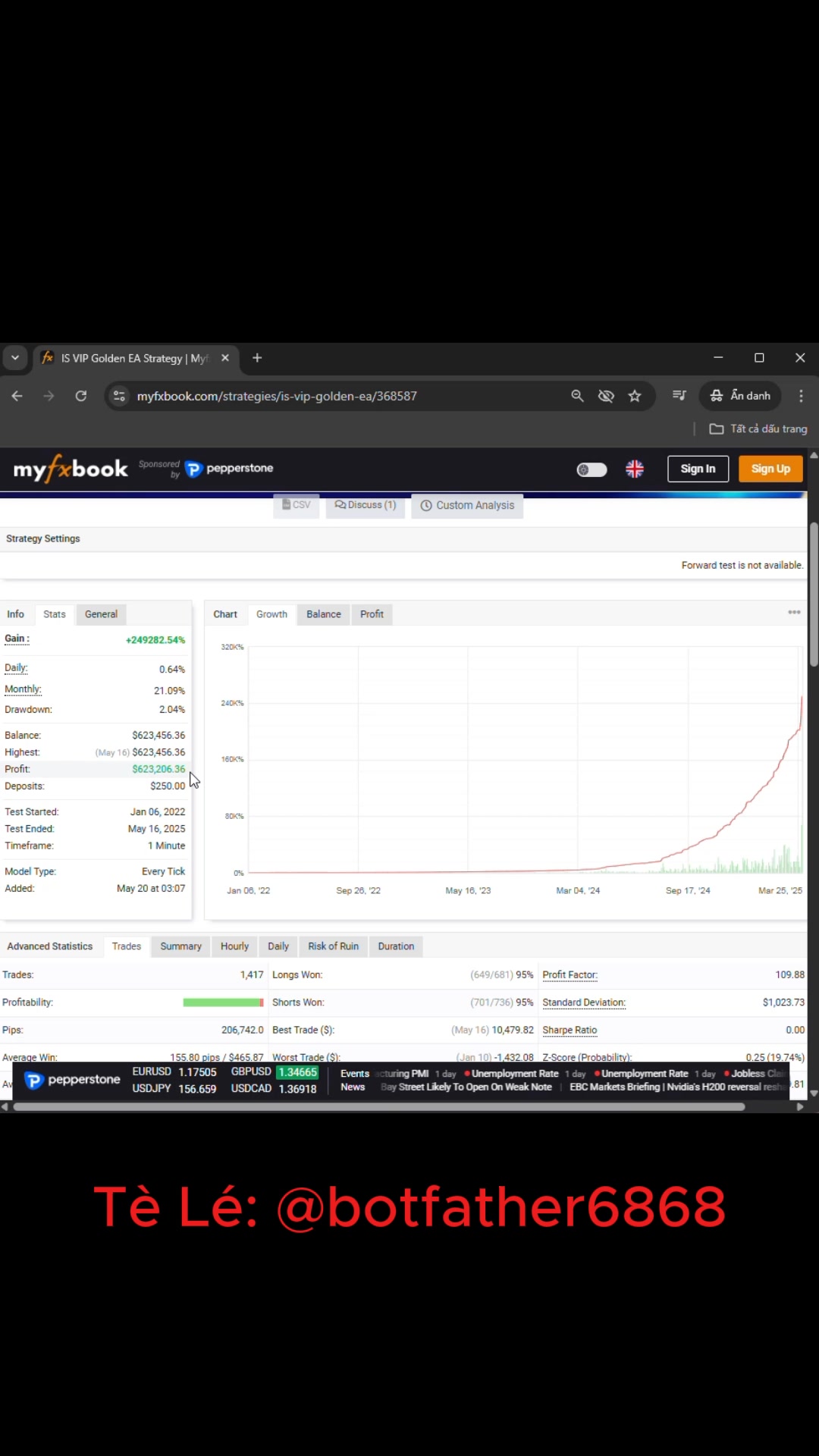Open the 'Tất cả dấu trang' bookmarks folder
819x1456 pixels.
(x=758, y=429)
